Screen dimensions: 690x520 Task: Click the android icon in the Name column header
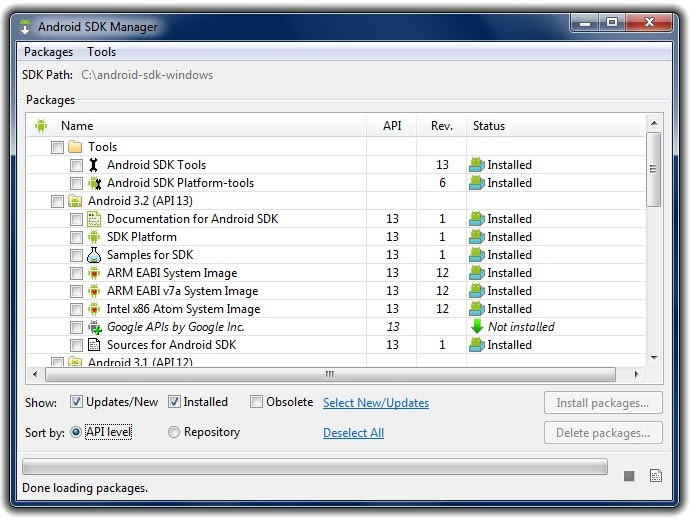(41, 126)
